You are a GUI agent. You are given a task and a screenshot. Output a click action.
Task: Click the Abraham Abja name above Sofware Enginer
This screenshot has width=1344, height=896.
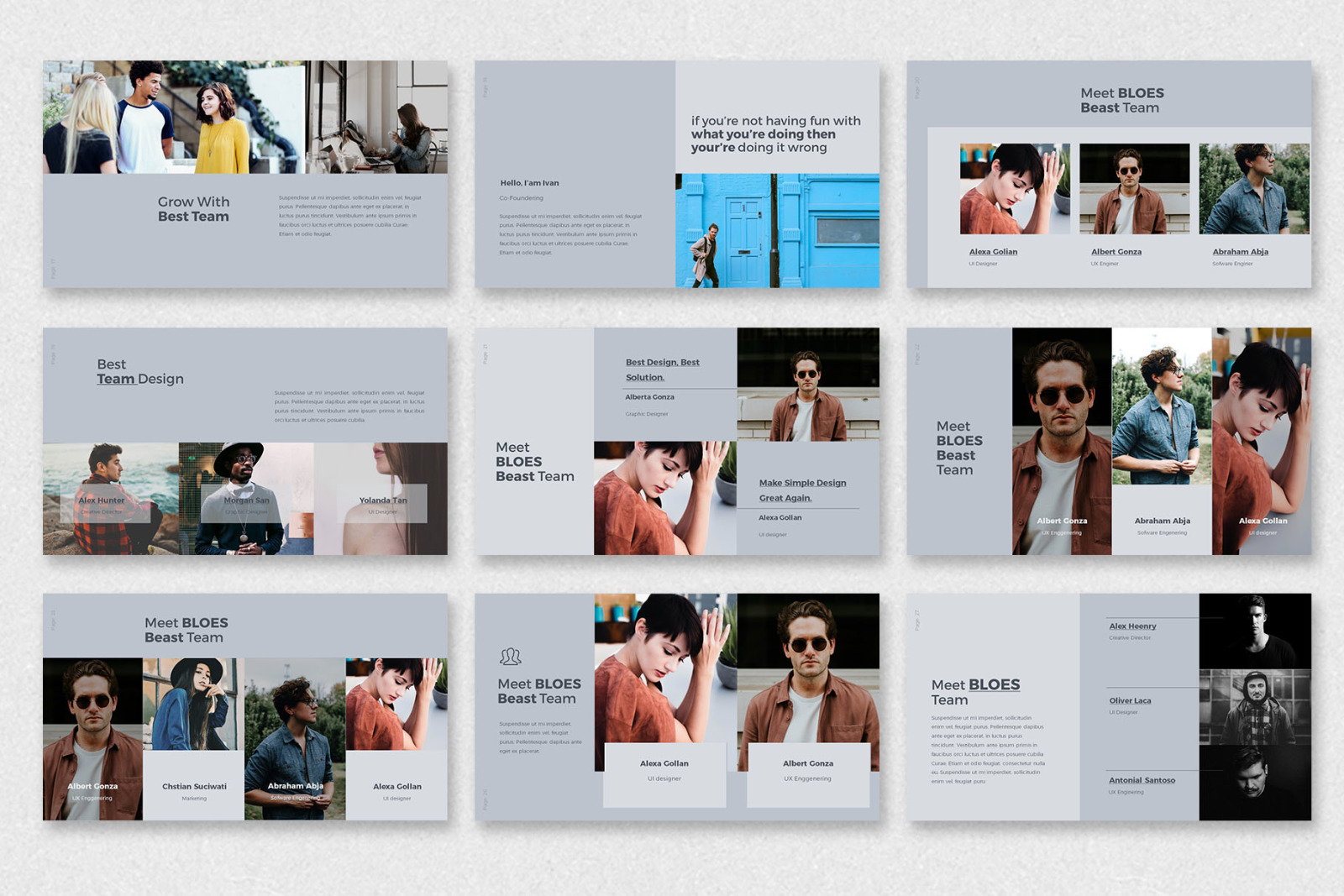tap(1240, 252)
